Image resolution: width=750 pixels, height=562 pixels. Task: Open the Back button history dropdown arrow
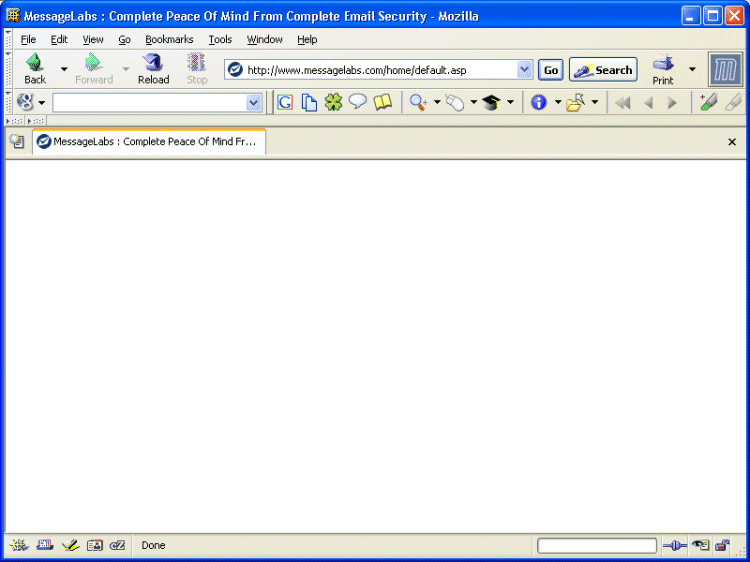[x=64, y=69]
